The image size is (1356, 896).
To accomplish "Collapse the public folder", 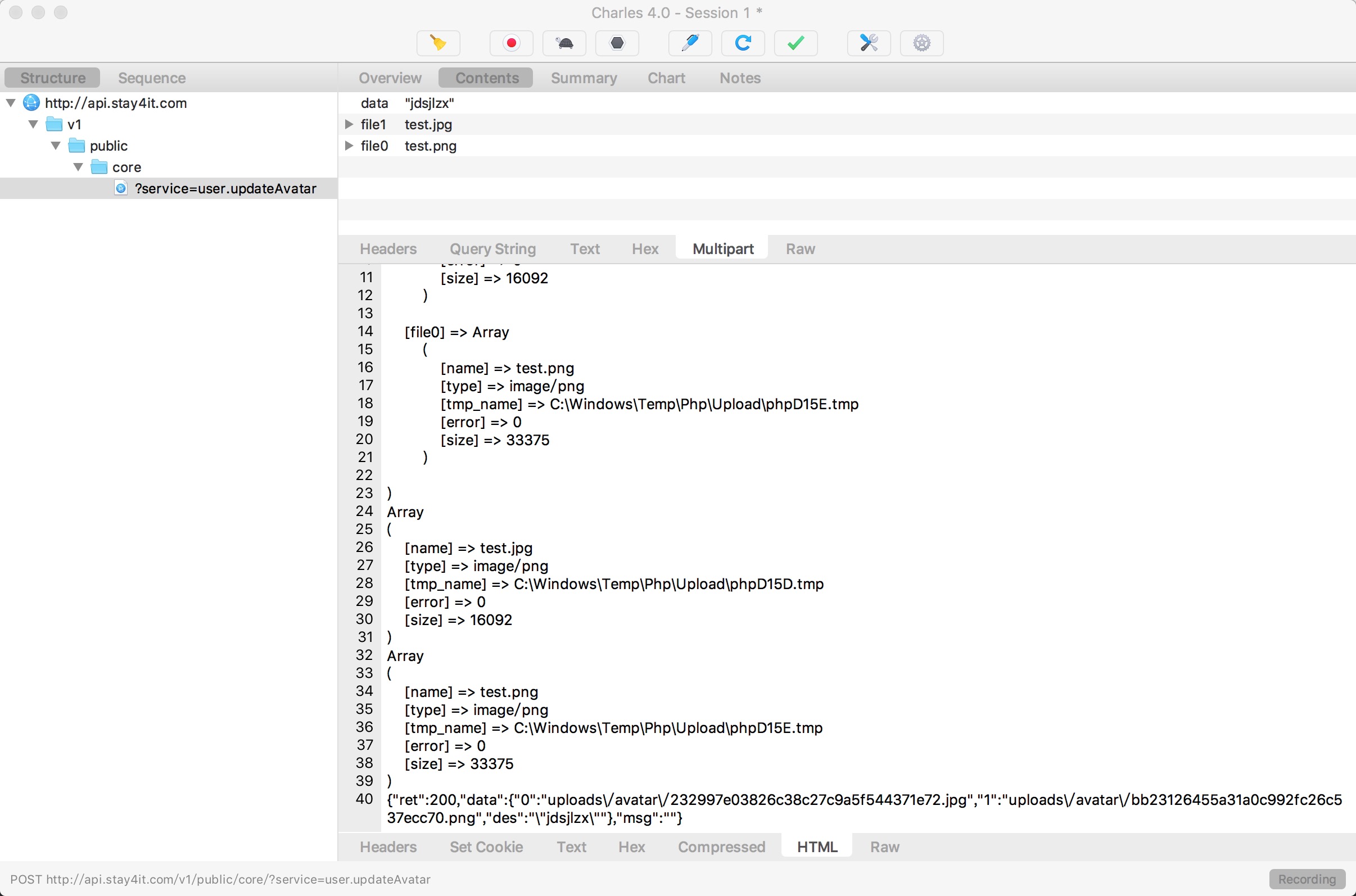I will [x=56, y=146].
